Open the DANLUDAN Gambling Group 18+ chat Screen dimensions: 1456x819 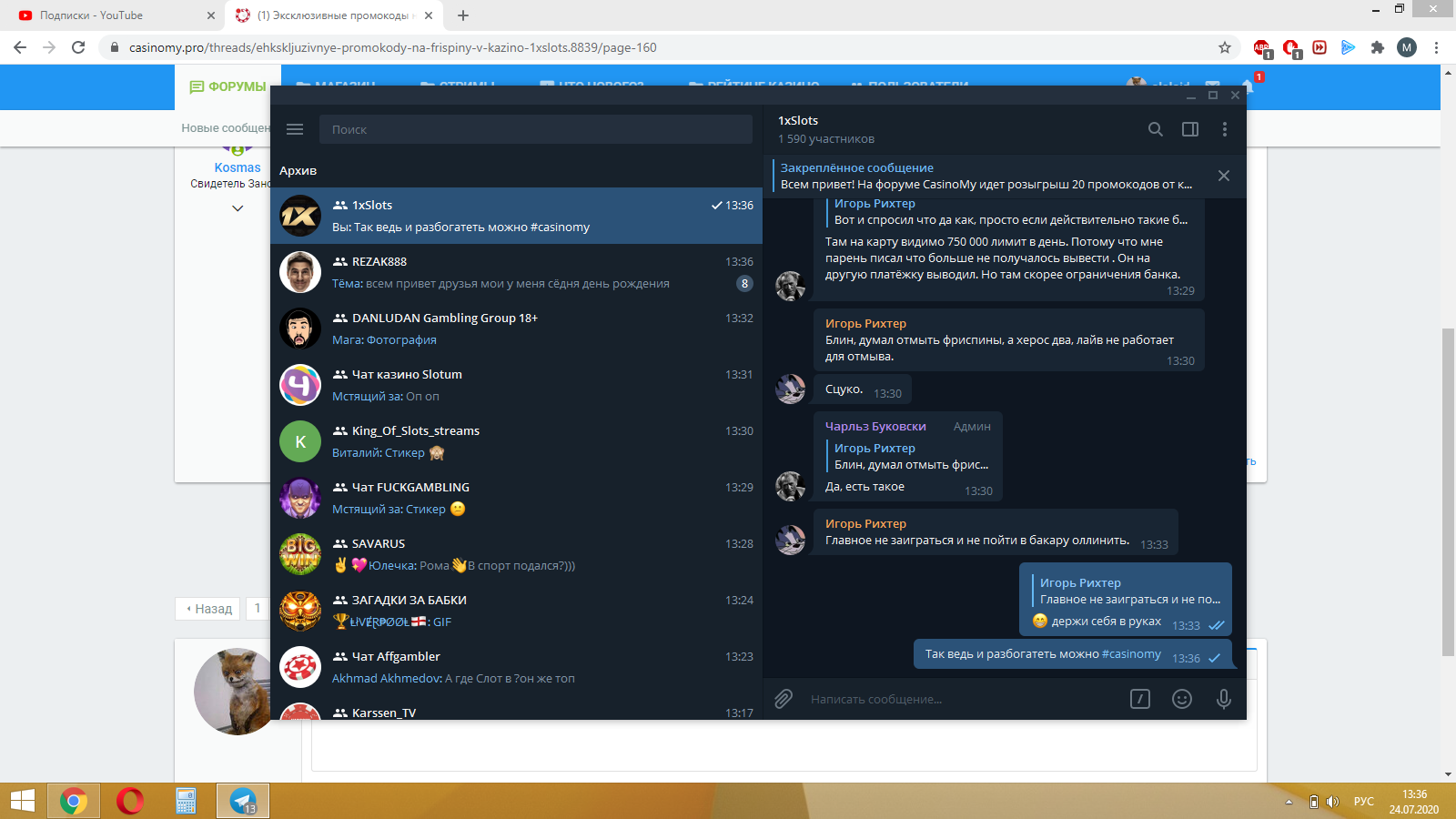coord(516,329)
